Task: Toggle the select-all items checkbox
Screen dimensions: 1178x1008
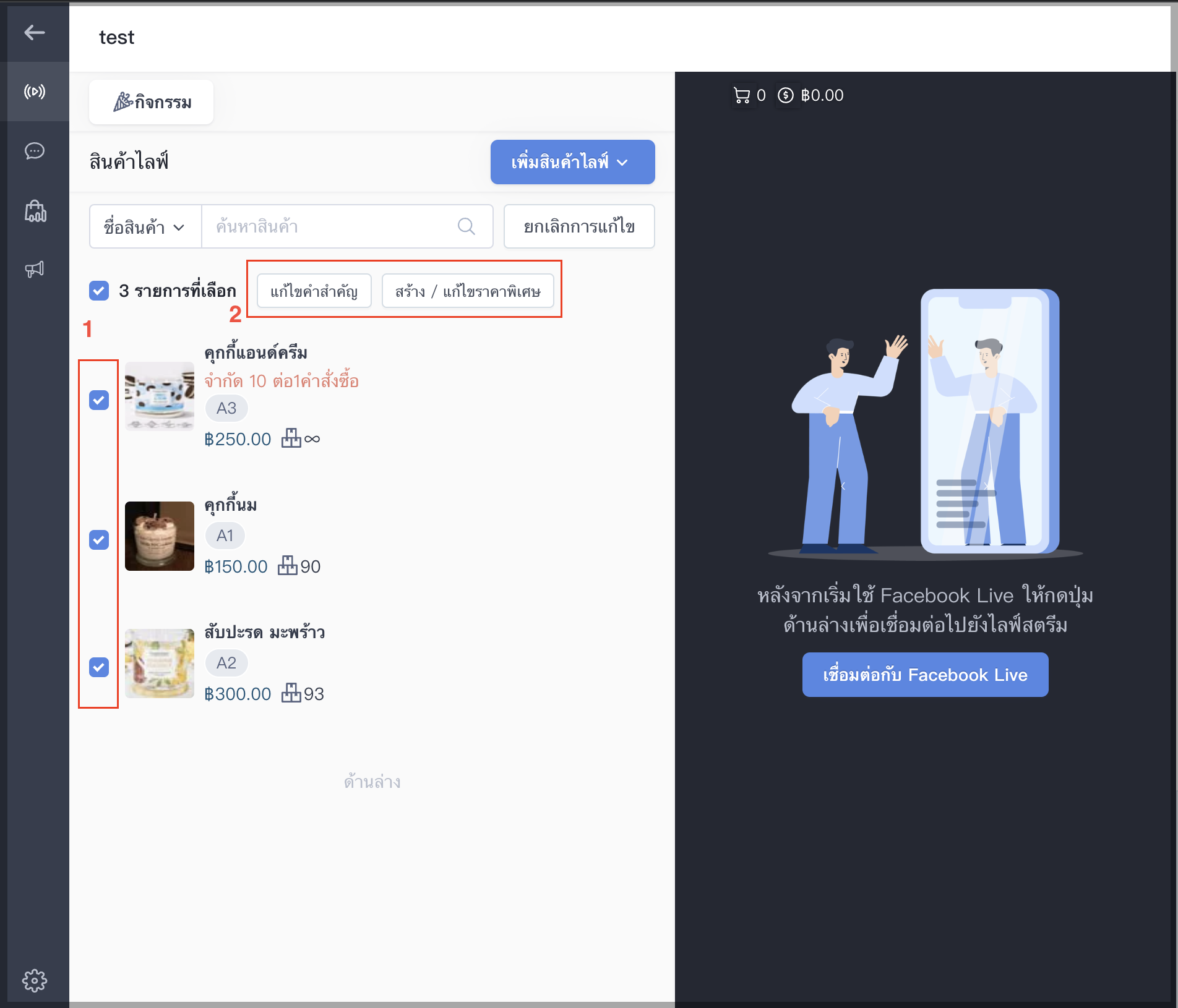Action: pyautogui.click(x=99, y=291)
